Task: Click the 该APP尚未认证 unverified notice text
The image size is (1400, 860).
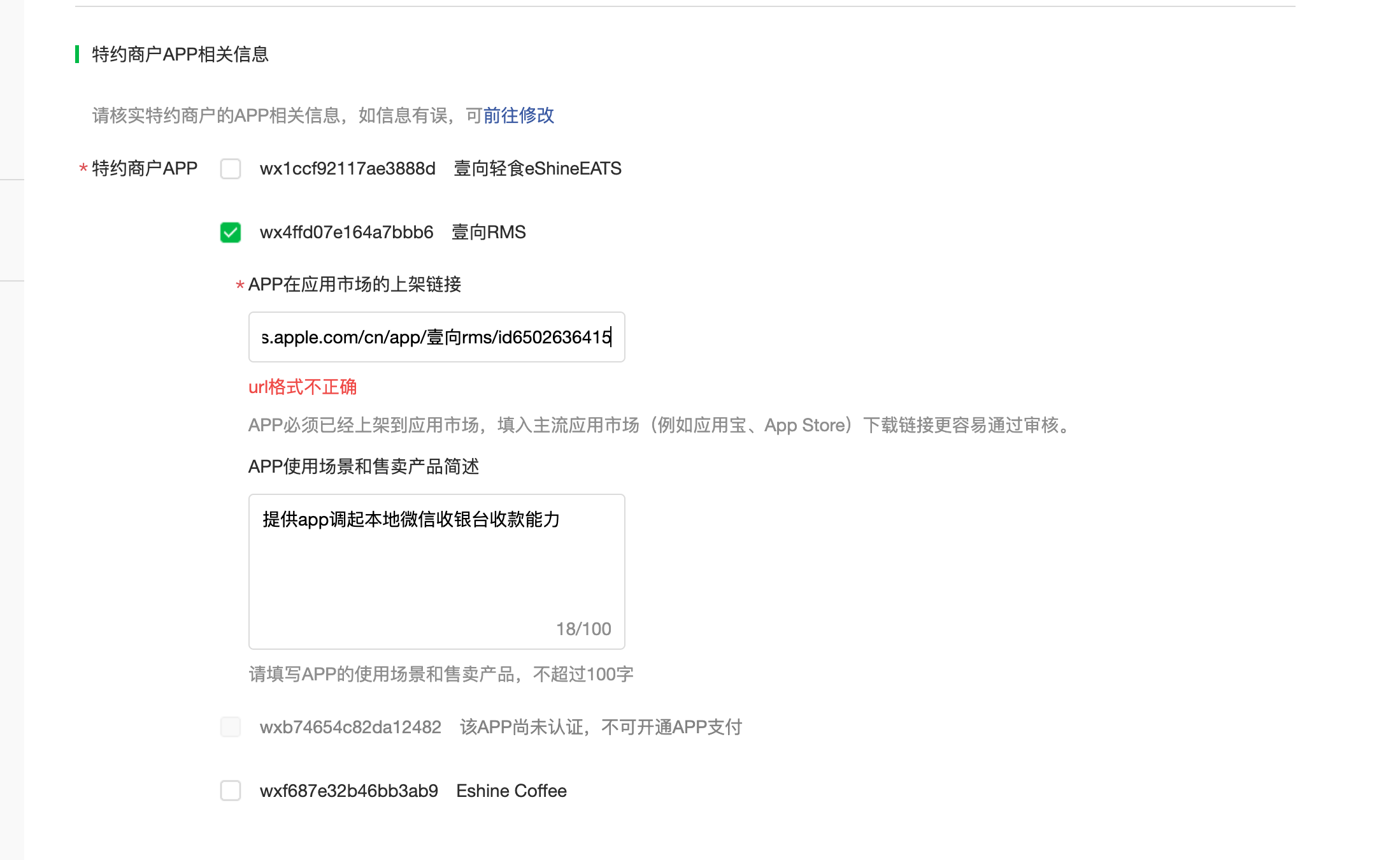Action: (601, 727)
